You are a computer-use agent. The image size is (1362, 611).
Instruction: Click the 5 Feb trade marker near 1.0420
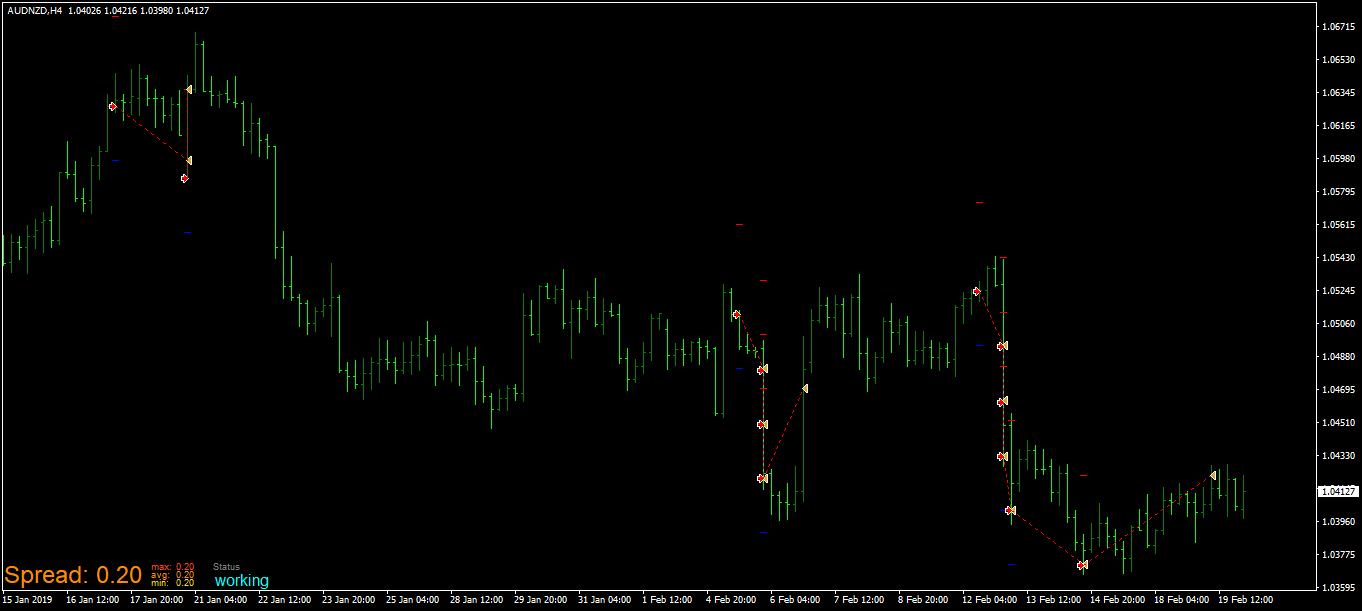762,478
